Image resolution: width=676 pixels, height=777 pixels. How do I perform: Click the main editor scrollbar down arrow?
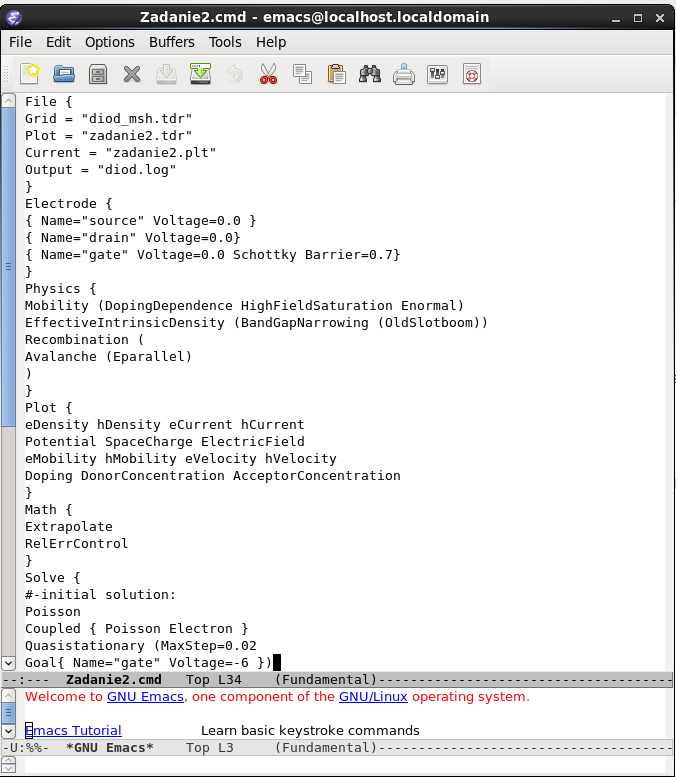(x=8, y=663)
